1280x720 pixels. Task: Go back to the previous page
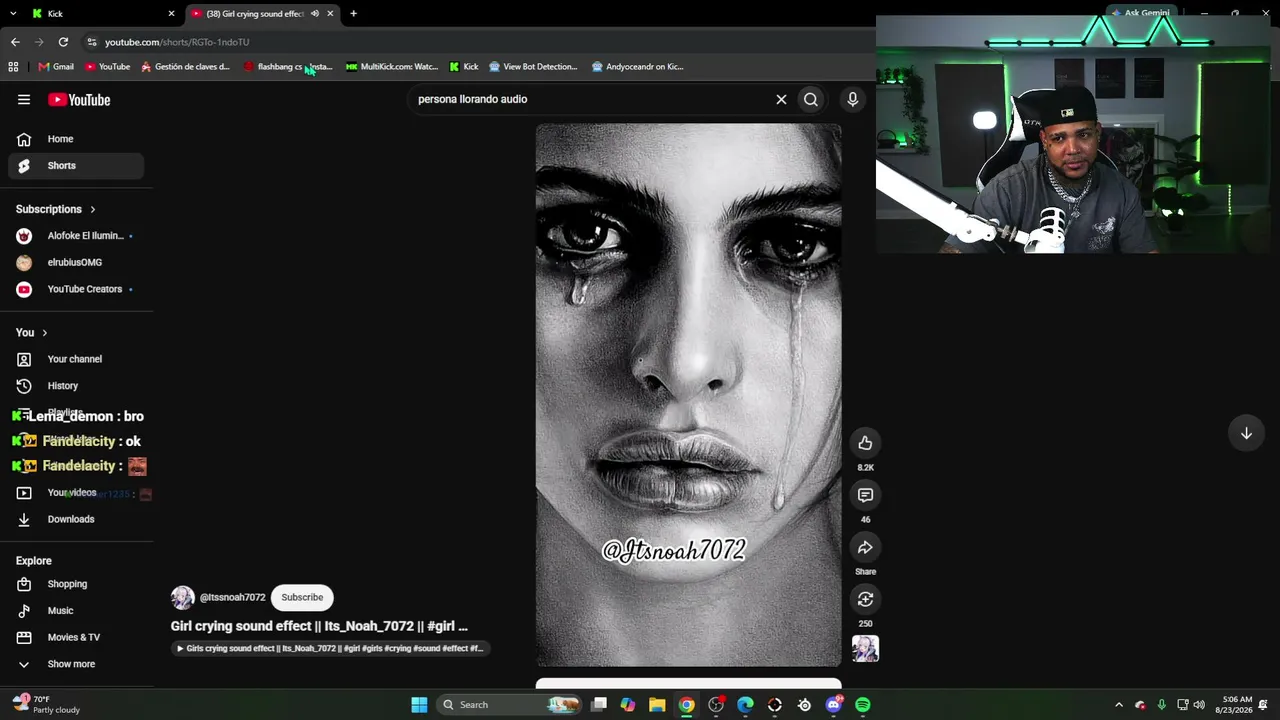pos(15,42)
